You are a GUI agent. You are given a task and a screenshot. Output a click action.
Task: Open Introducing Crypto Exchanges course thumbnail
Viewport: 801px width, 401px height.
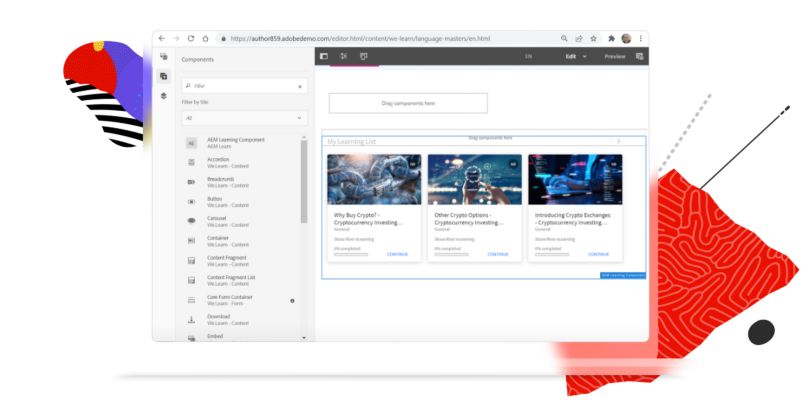[575, 180]
